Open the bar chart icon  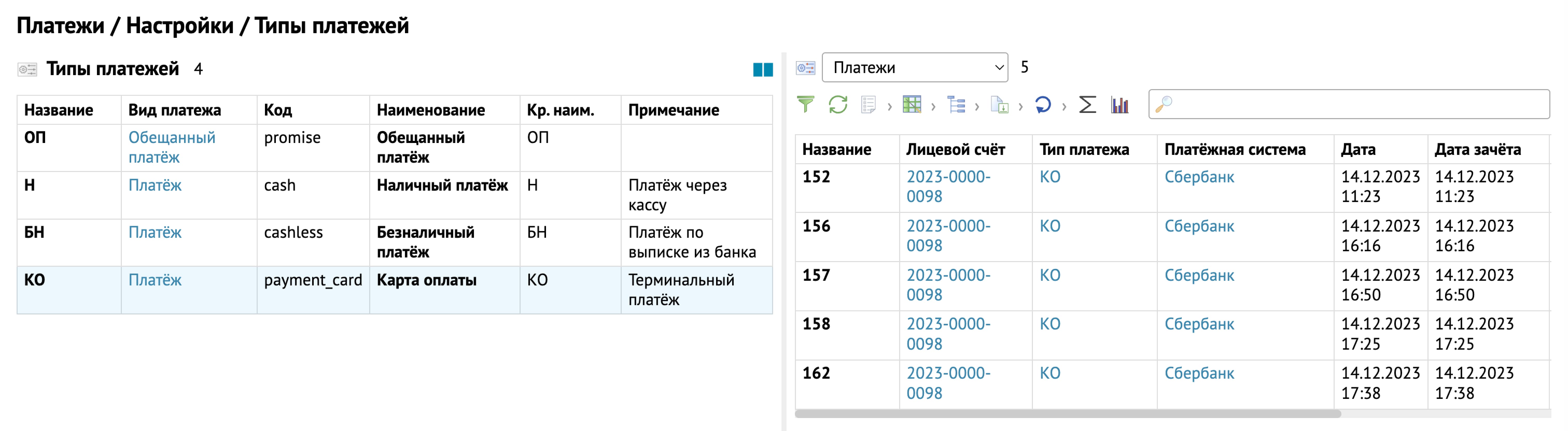pos(1119,105)
